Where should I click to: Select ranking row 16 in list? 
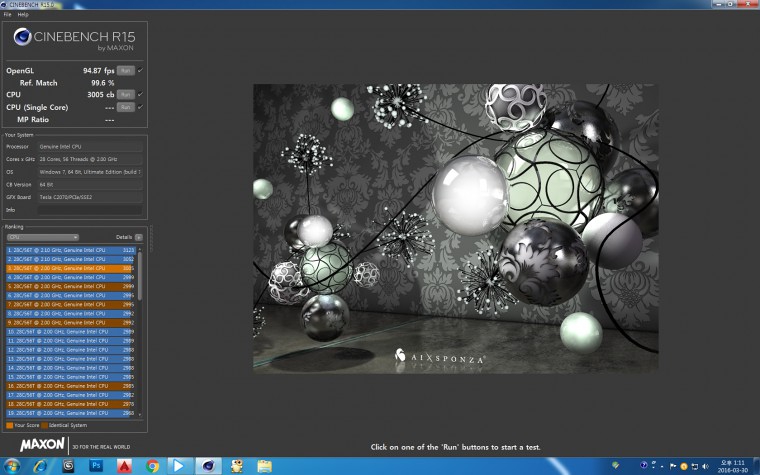(x=71, y=386)
